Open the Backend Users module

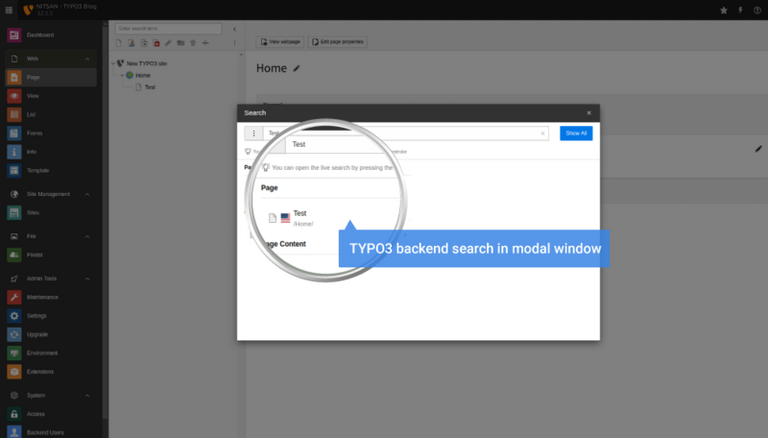pos(50,432)
